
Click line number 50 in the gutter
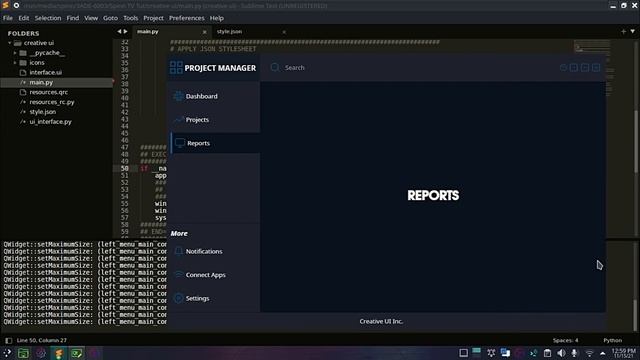[x=124, y=169]
